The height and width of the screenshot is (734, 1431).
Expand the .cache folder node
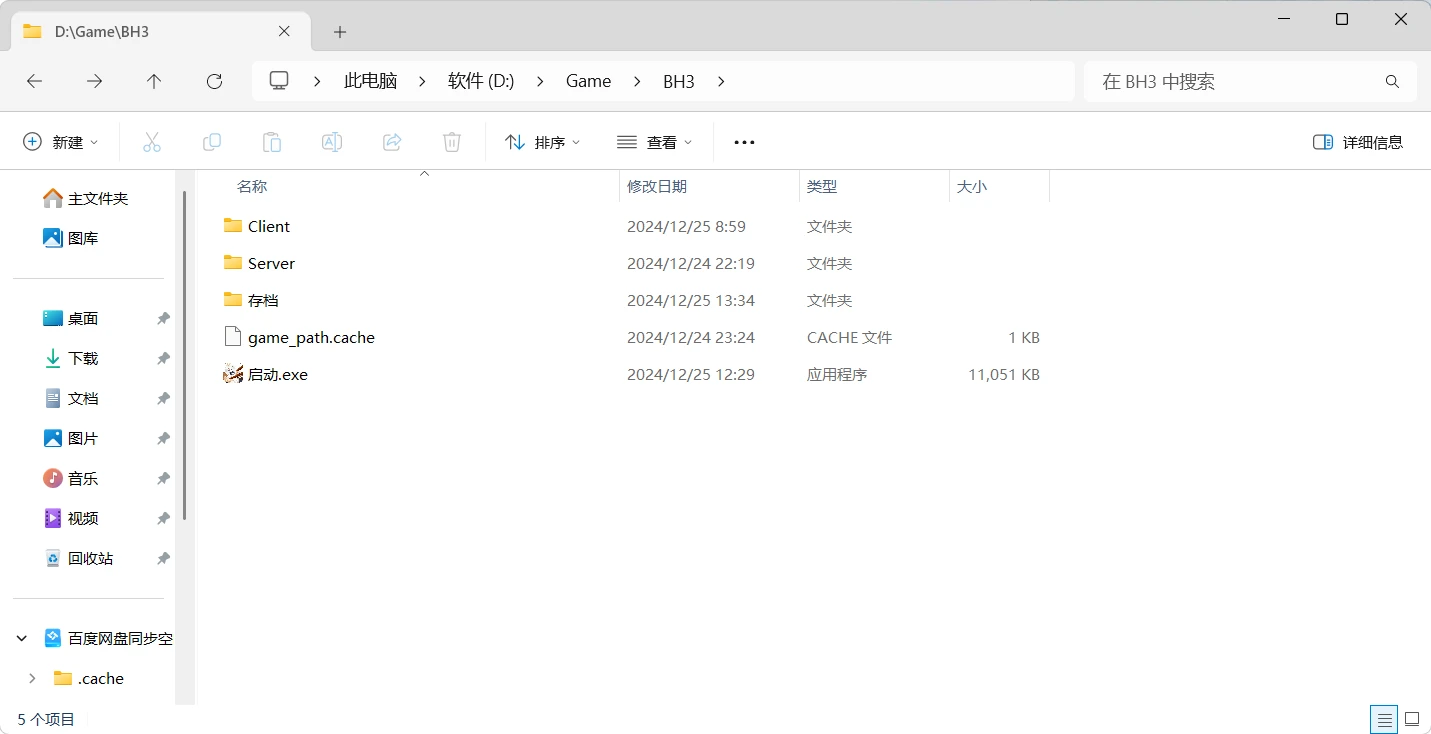pyautogui.click(x=32, y=678)
